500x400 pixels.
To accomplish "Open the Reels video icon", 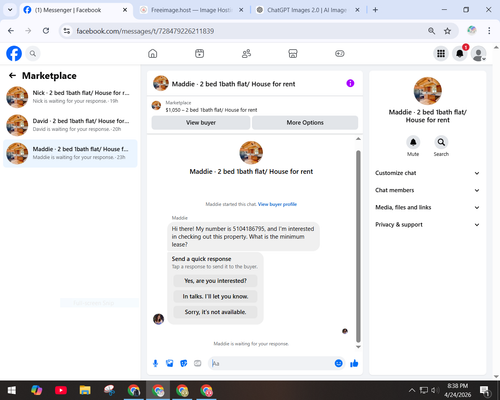I will click(199, 53).
